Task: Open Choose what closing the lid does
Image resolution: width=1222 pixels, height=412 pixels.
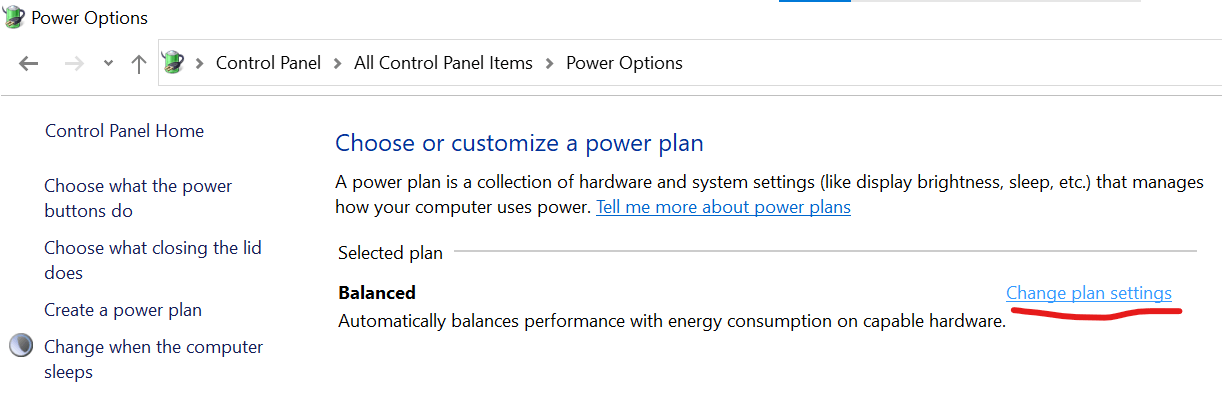Action: (153, 260)
